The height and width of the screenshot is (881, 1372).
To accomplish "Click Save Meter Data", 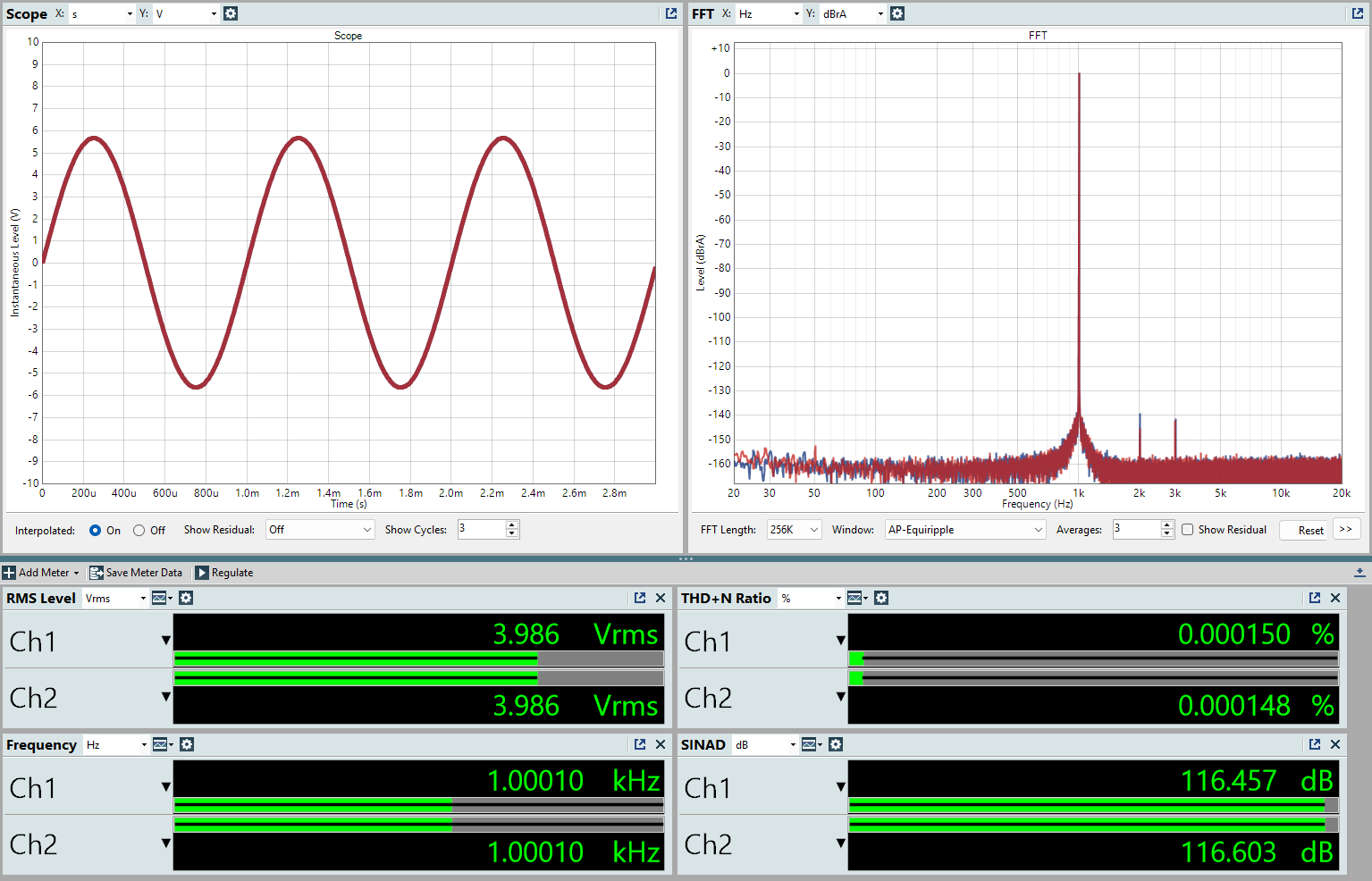I will pyautogui.click(x=136, y=573).
